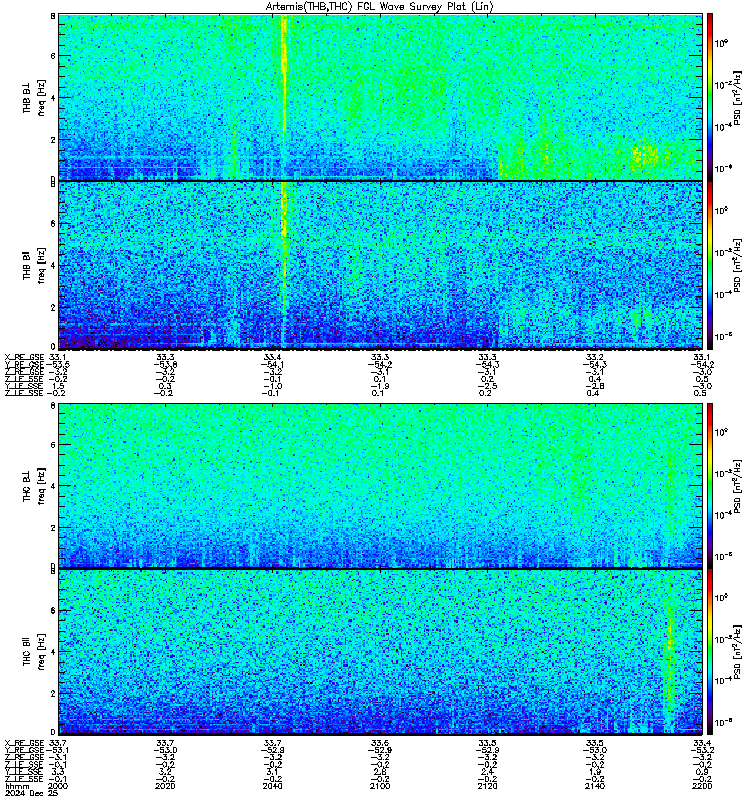Click the time tick label 2120
This screenshot has width=750, height=800.
click(487, 786)
